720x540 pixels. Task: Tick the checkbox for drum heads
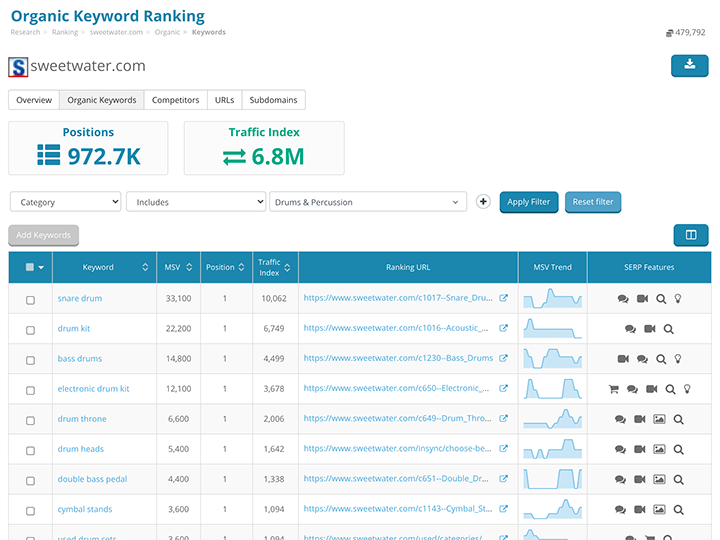coord(30,449)
